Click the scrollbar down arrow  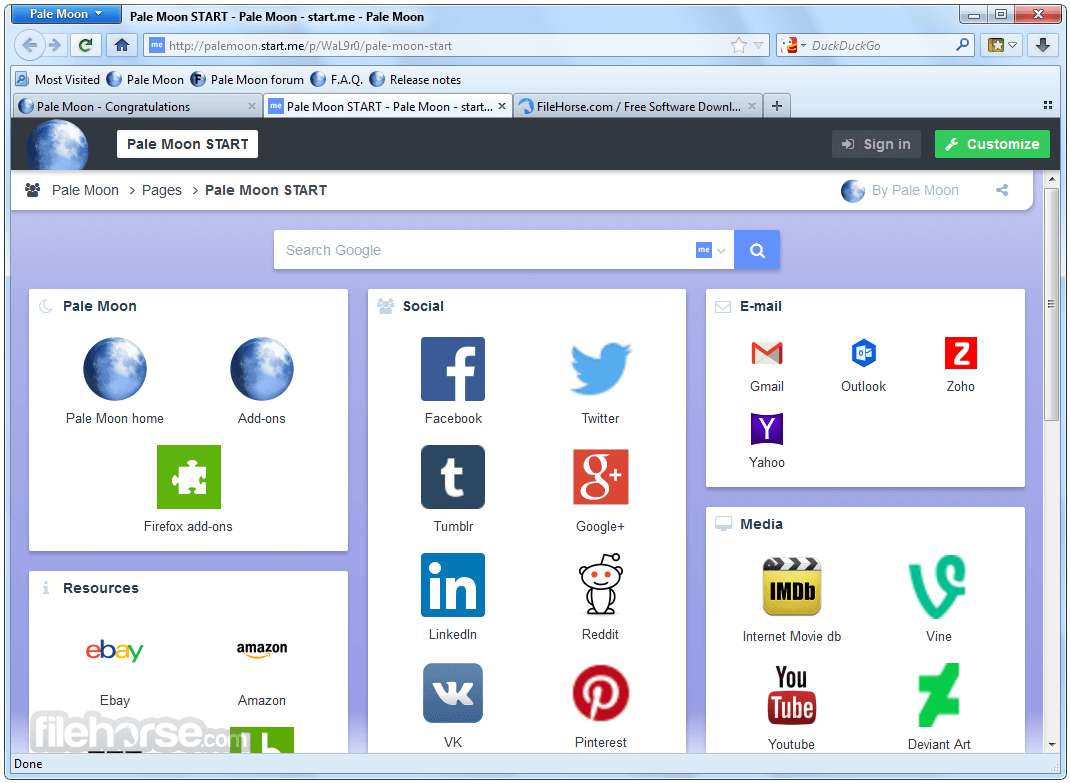[1052, 745]
